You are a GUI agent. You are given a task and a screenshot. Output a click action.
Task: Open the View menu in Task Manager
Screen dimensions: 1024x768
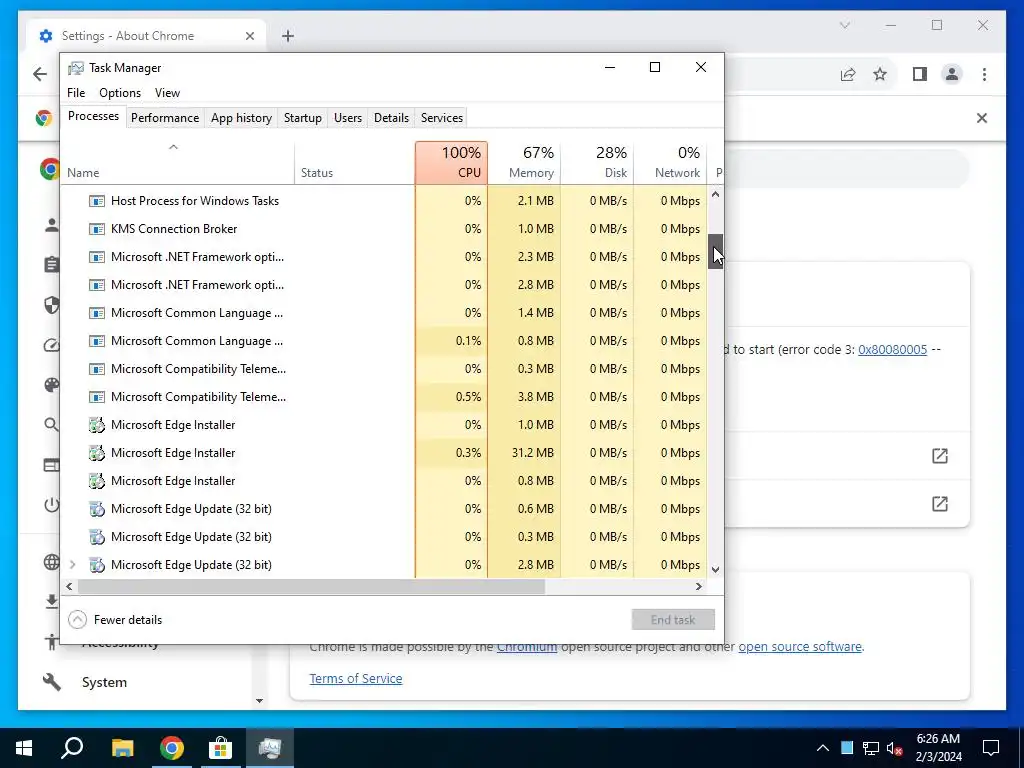pos(167,93)
